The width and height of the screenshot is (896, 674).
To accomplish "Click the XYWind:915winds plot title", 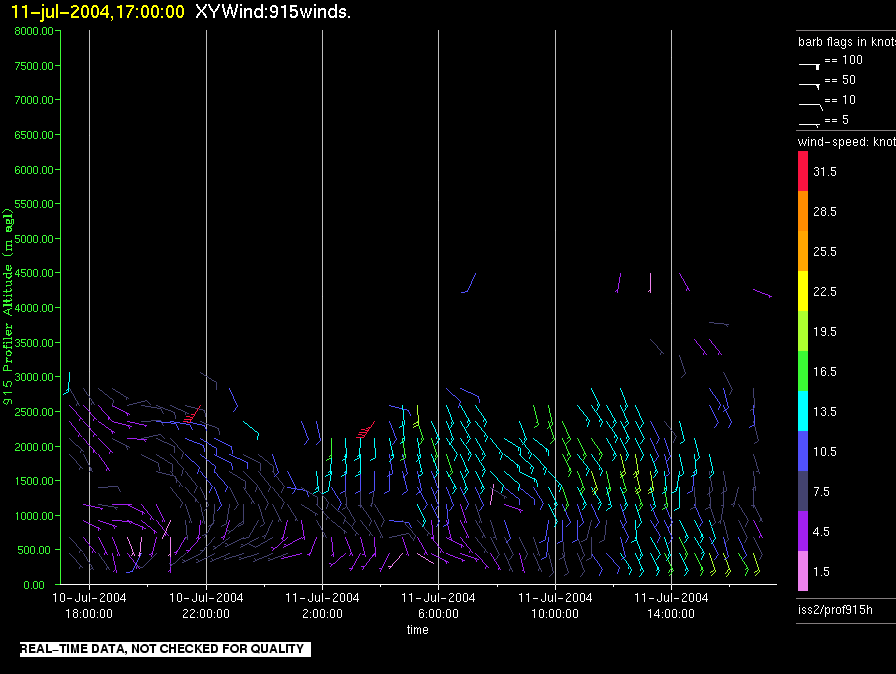I will tap(273, 11).
